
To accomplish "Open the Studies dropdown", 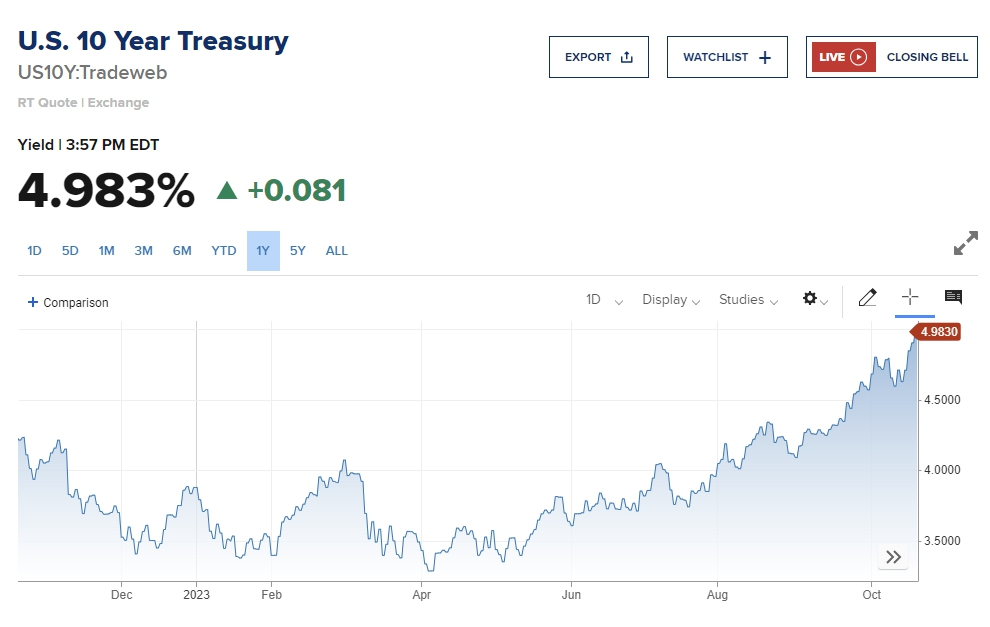I will pos(748,300).
